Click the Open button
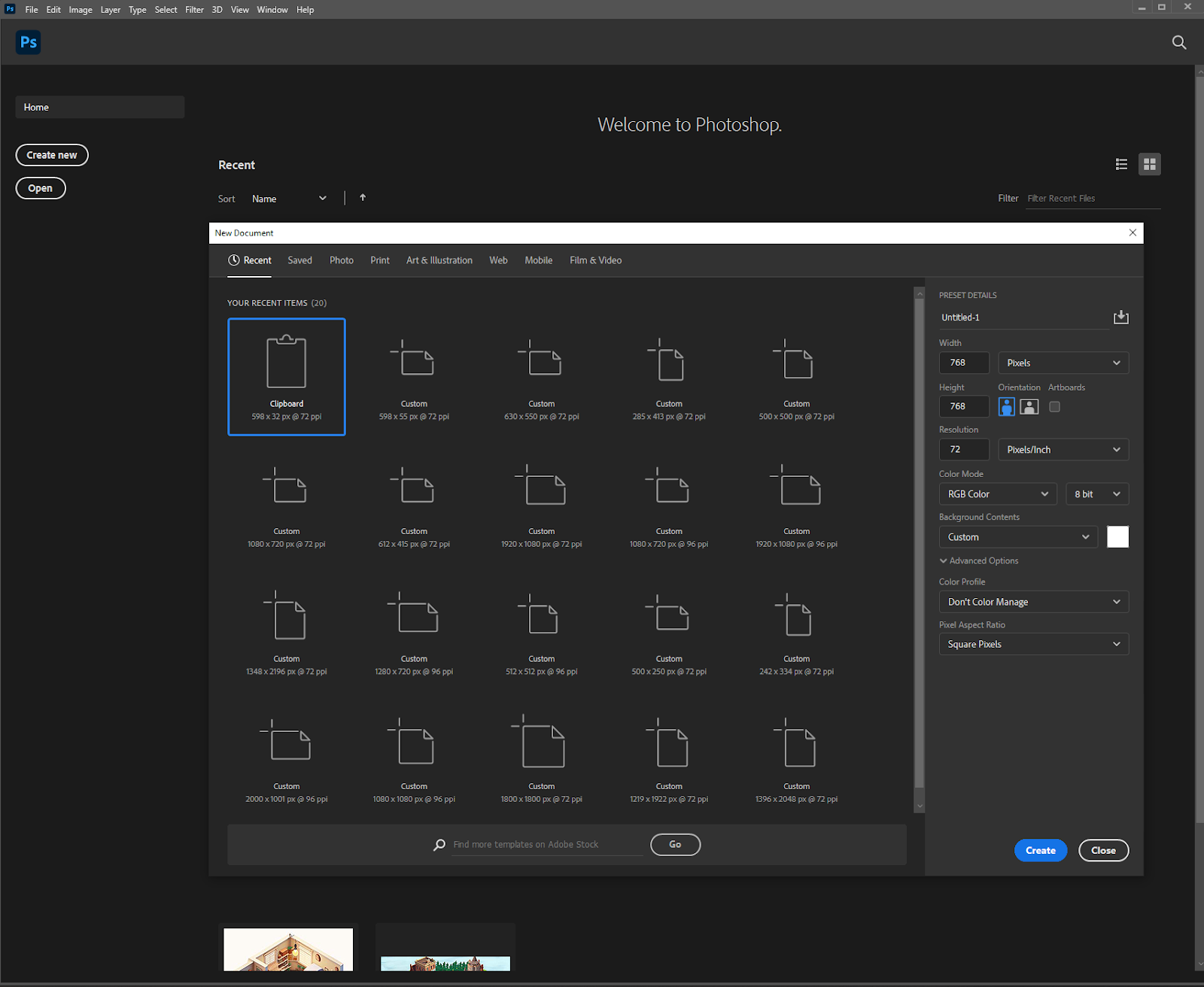The height and width of the screenshot is (987, 1204). (41, 188)
